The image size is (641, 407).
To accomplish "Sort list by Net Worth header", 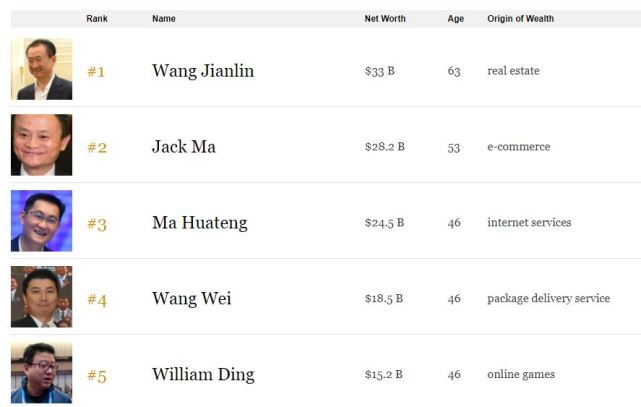I will (385, 19).
